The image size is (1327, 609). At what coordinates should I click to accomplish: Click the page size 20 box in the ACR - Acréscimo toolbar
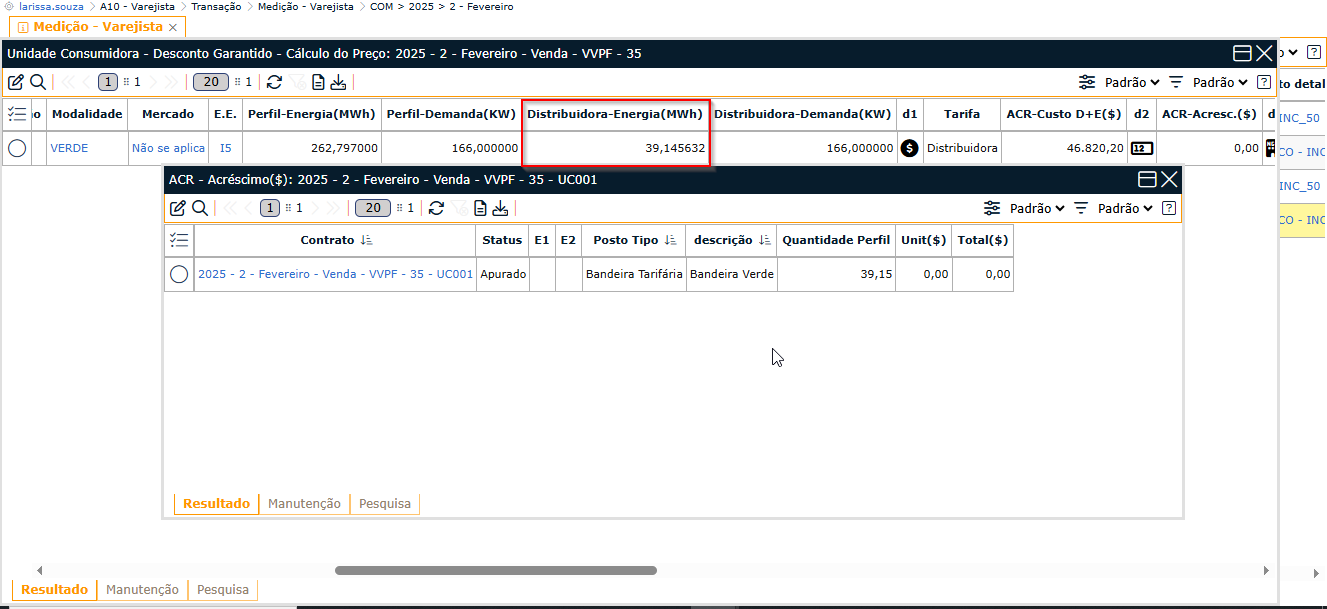tap(372, 208)
